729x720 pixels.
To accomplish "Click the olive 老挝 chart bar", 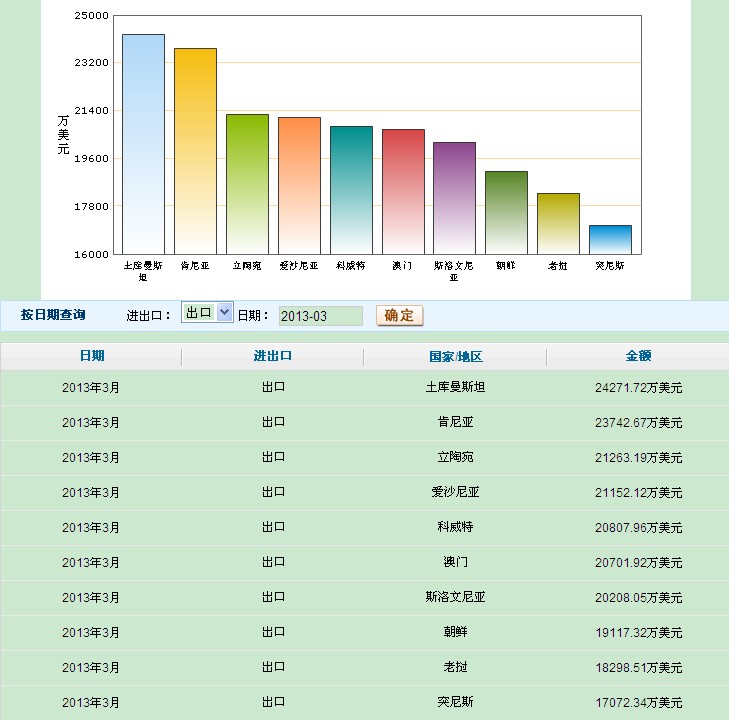I will point(558,223).
